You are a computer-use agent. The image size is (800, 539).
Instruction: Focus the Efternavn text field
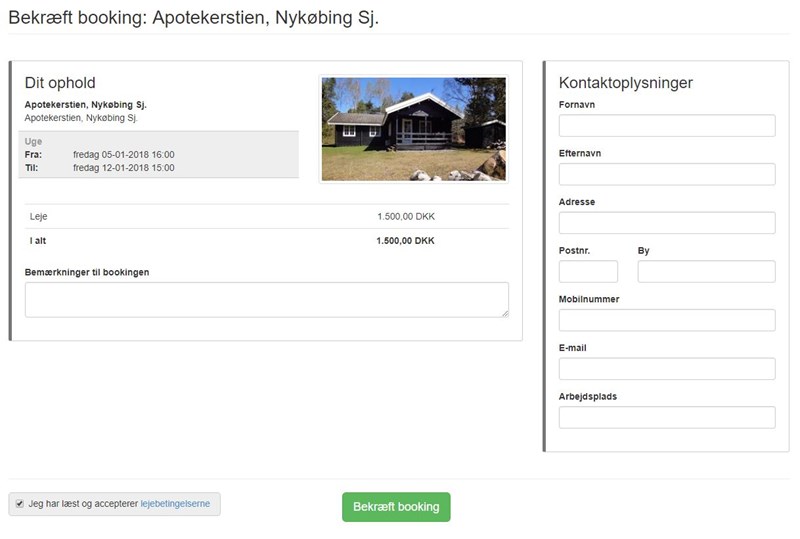[x=667, y=174]
